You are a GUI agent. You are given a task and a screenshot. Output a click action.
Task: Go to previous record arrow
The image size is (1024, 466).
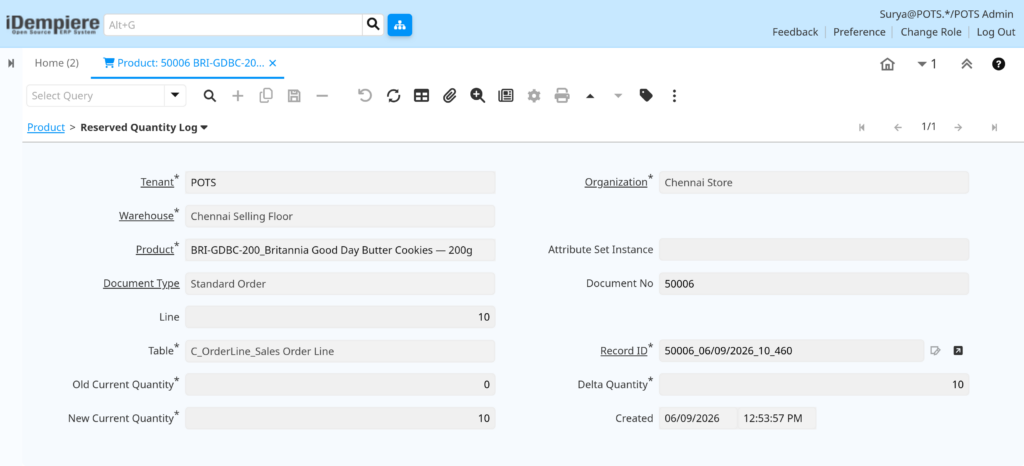[897, 127]
